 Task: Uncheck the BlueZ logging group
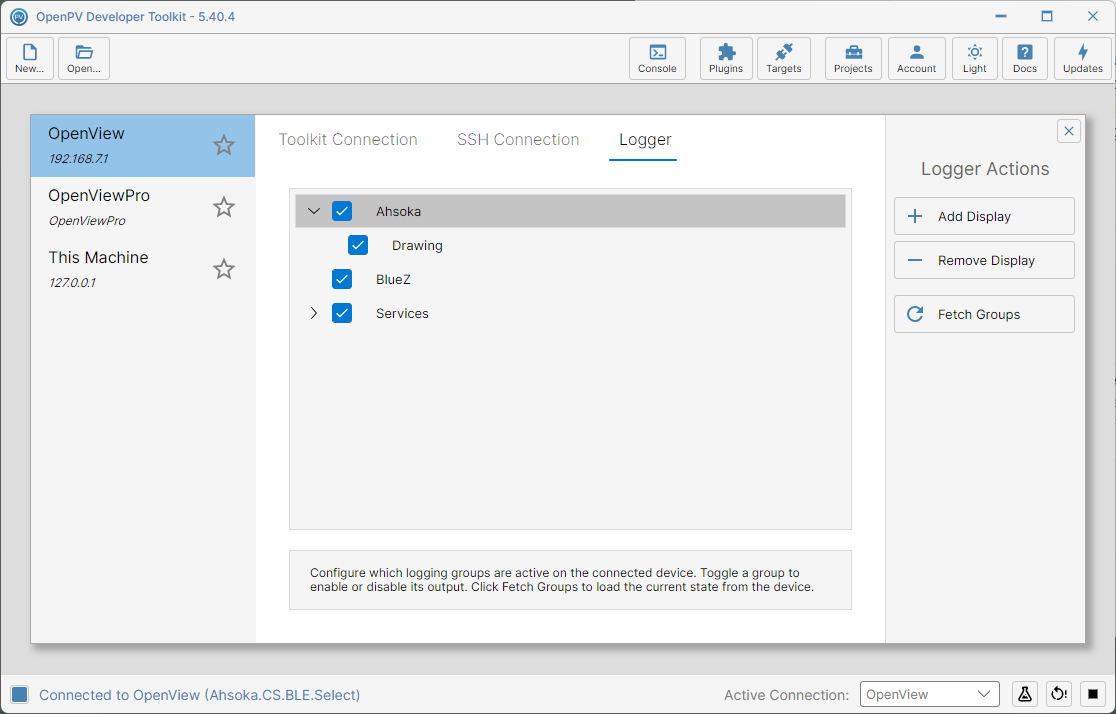[x=342, y=279]
